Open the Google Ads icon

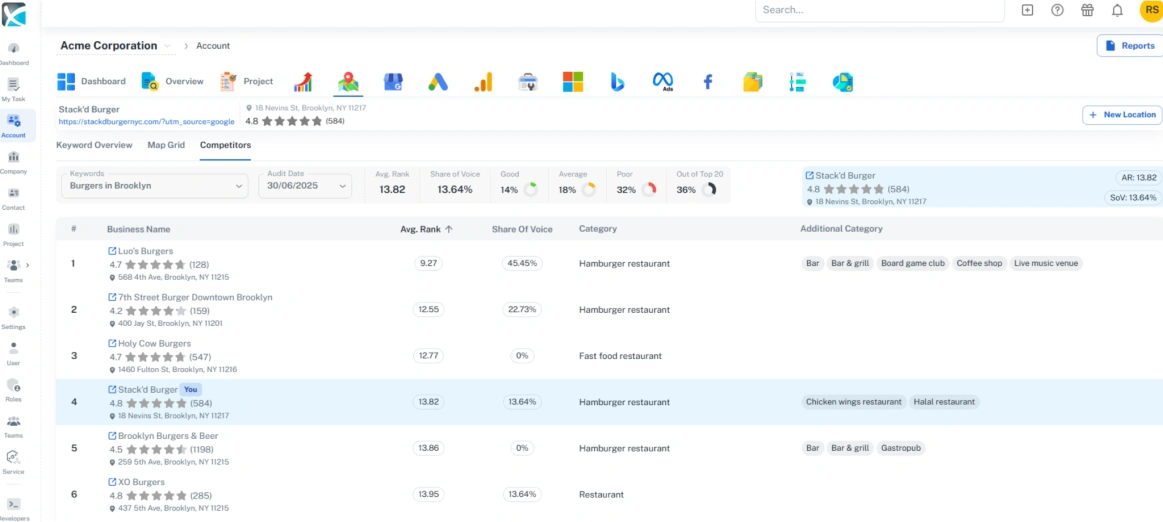click(438, 82)
